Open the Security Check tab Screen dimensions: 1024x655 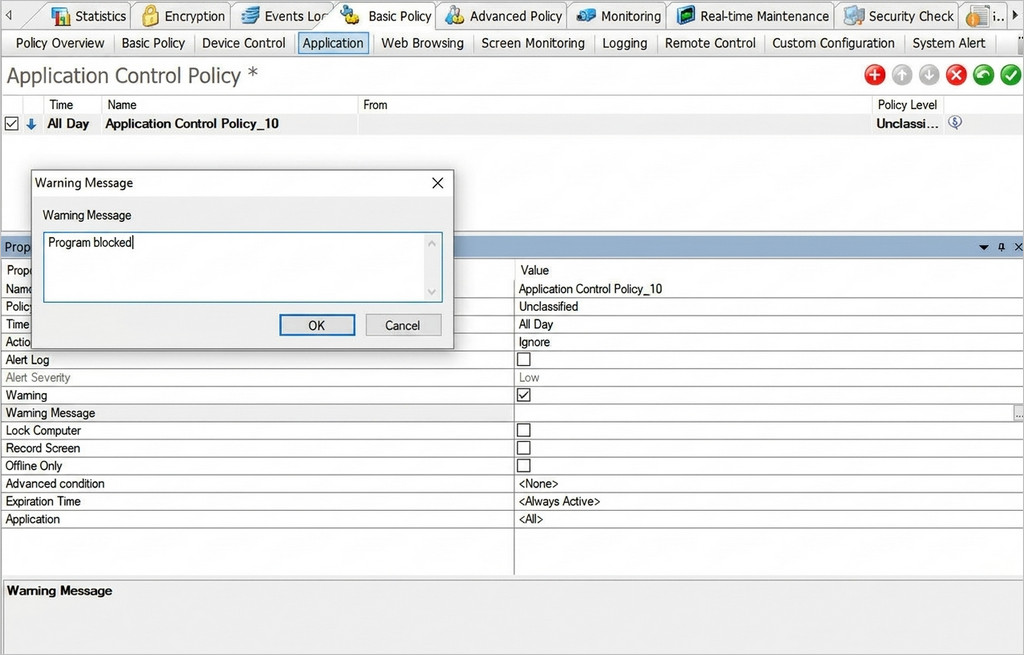(x=899, y=16)
